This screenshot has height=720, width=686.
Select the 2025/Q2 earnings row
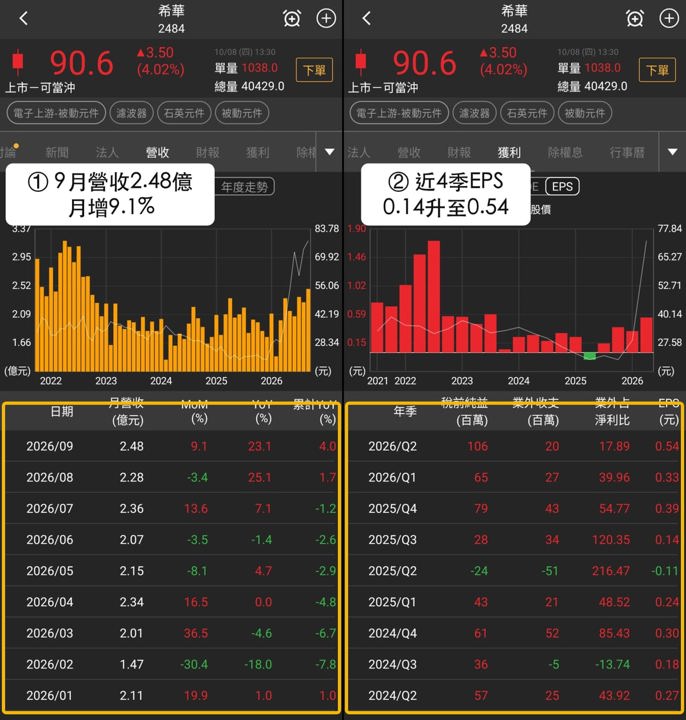pos(515,571)
